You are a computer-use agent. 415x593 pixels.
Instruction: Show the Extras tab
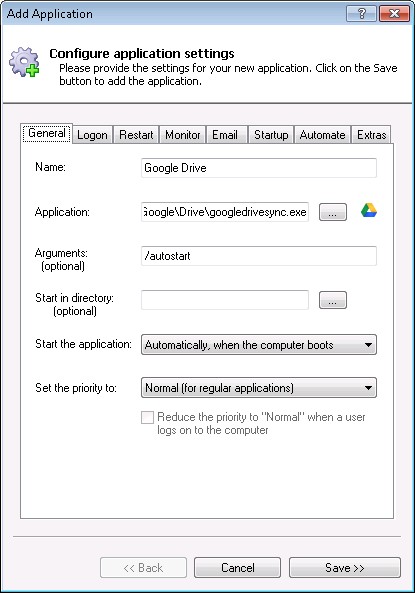[371, 135]
